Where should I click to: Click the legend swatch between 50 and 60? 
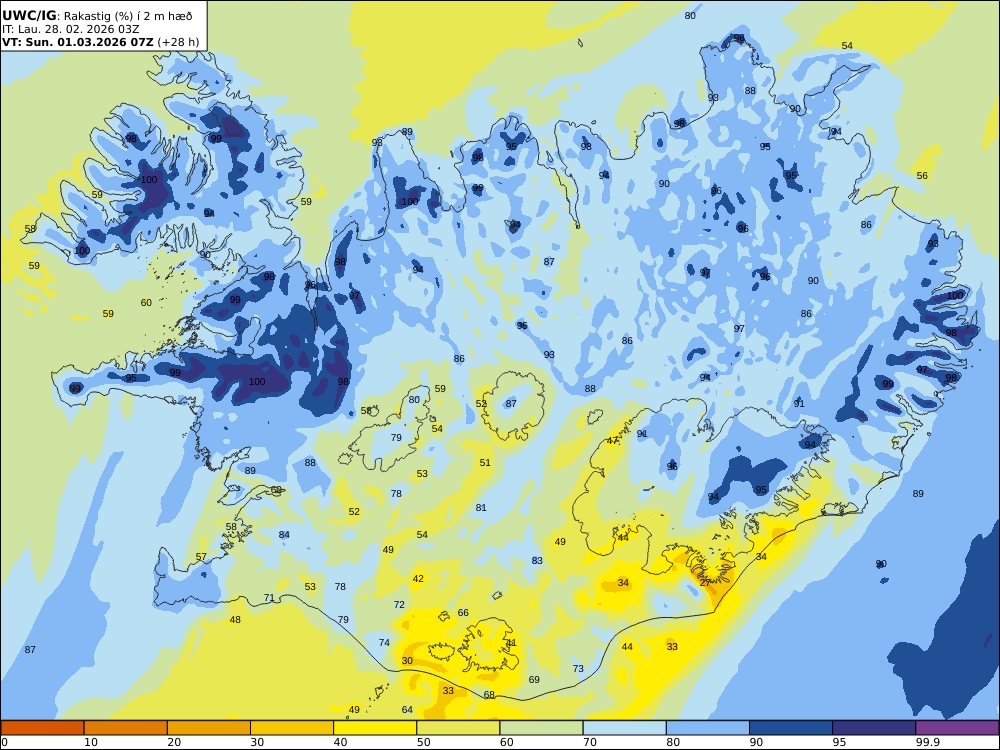(458, 728)
